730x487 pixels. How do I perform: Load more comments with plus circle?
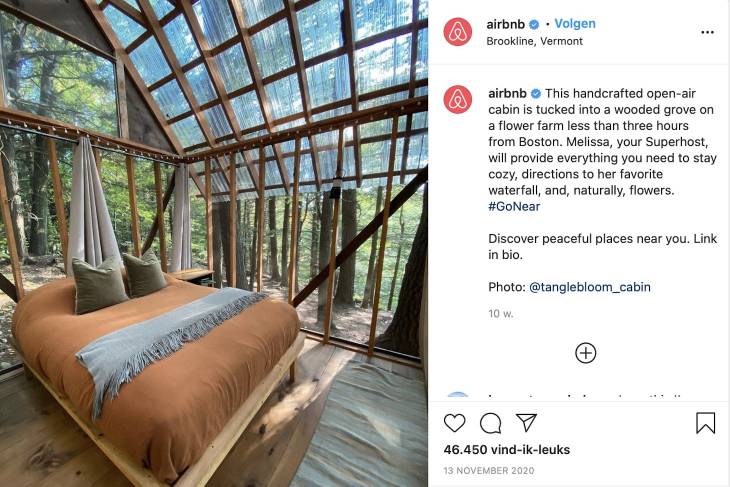(x=586, y=353)
